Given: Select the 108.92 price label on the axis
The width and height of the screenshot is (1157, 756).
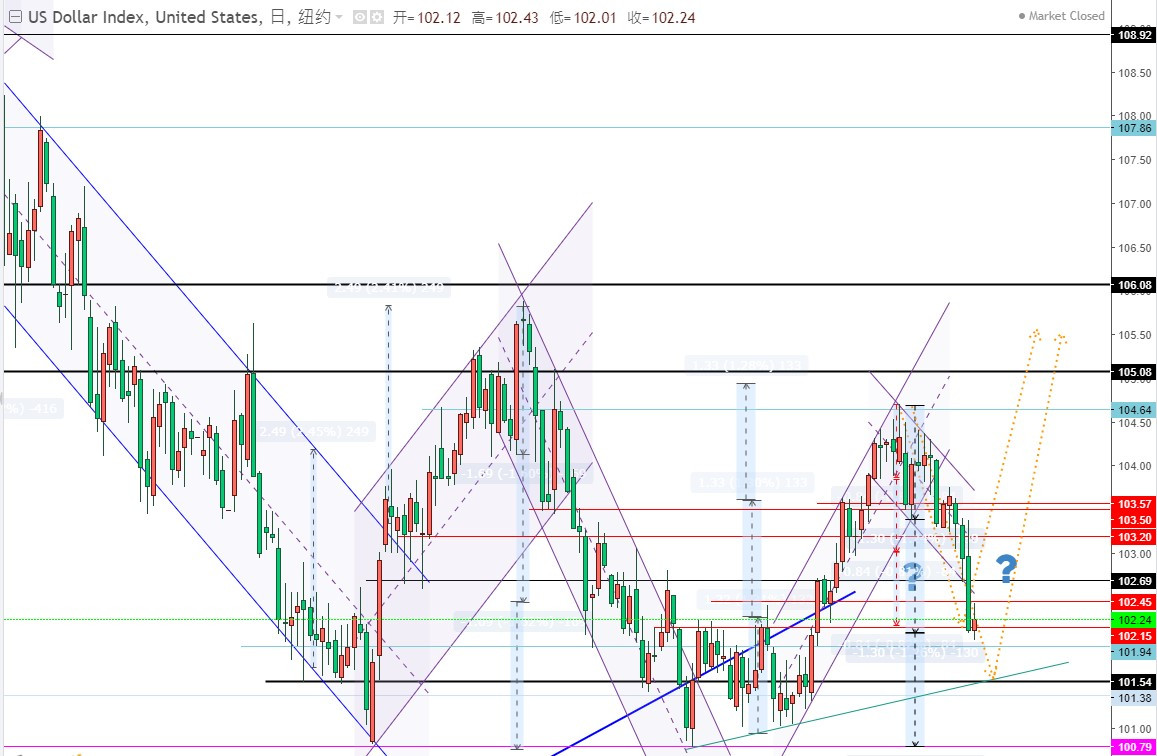Looking at the screenshot, I should (x=1134, y=35).
